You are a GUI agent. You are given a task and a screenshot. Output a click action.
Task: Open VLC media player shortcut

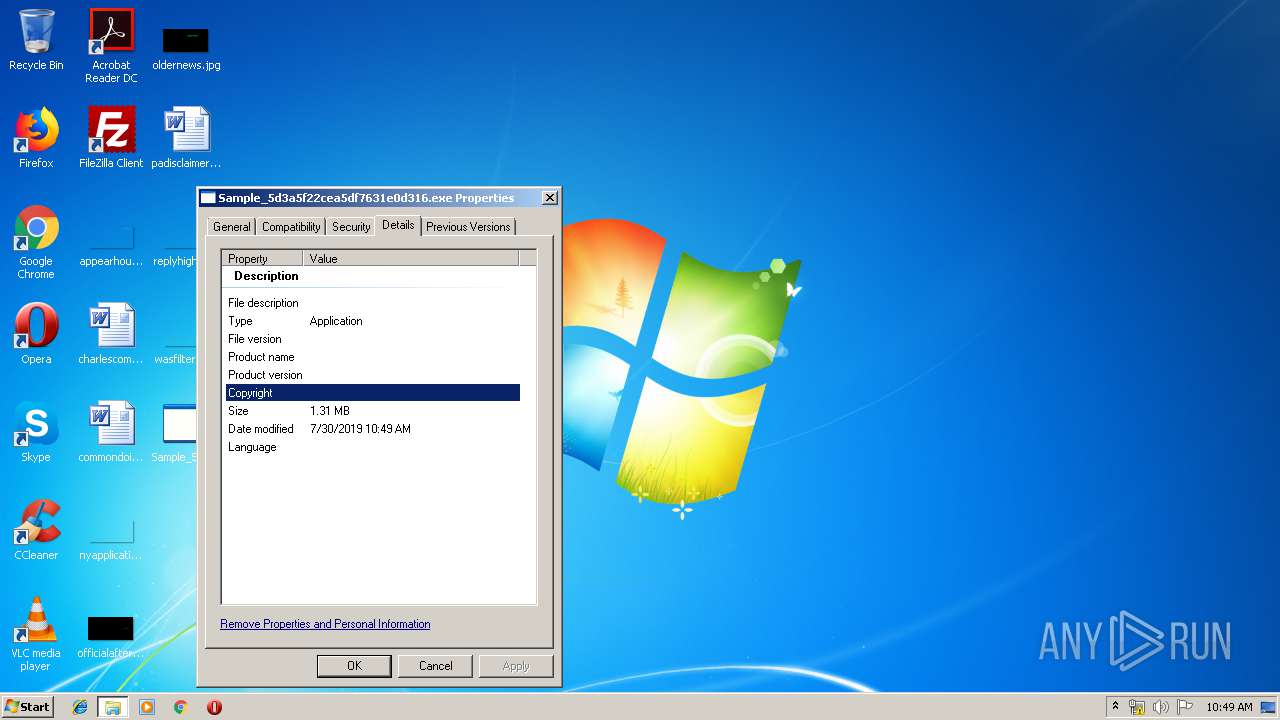36,634
